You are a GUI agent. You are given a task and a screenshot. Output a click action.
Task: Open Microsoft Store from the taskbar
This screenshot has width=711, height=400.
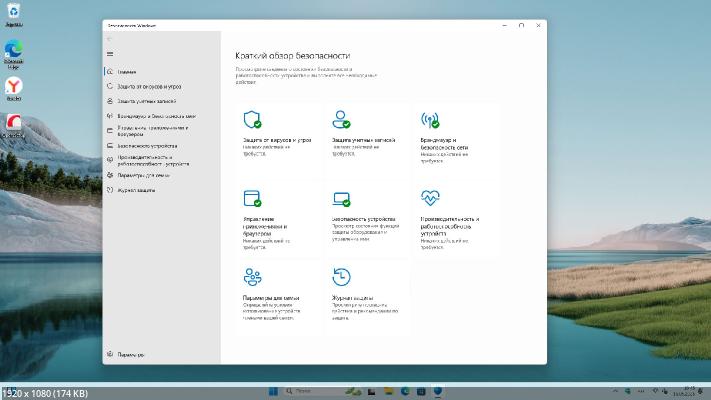(421, 391)
